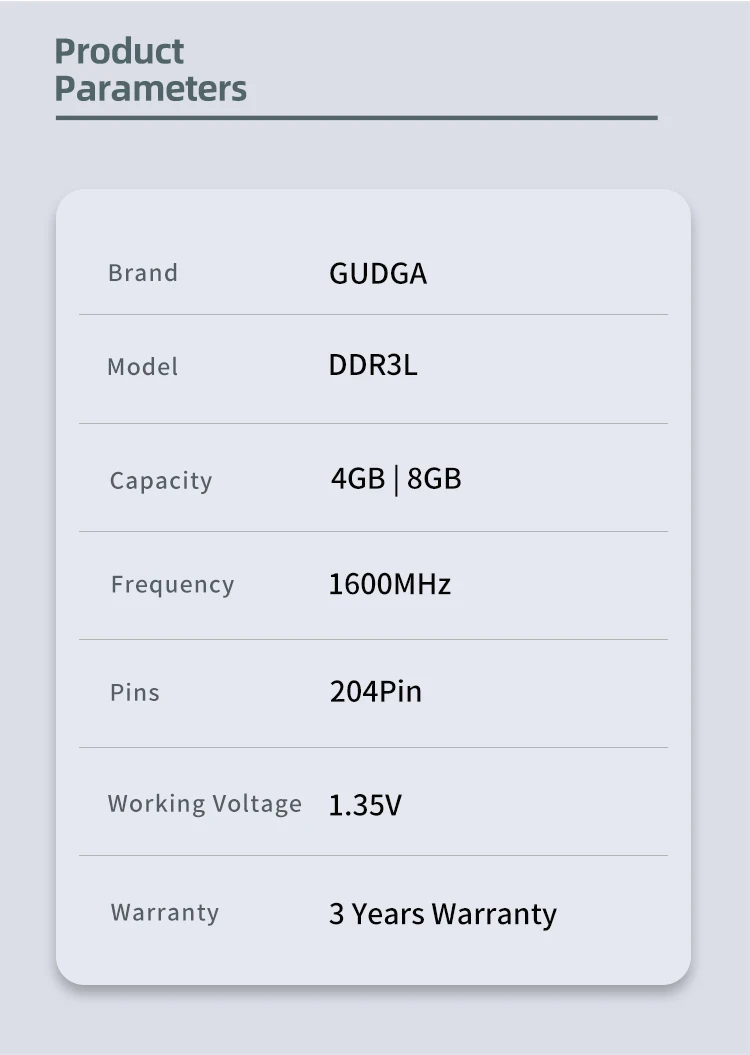Click the vertical separator between 4GB and 8GB

pyautogui.click(x=396, y=480)
